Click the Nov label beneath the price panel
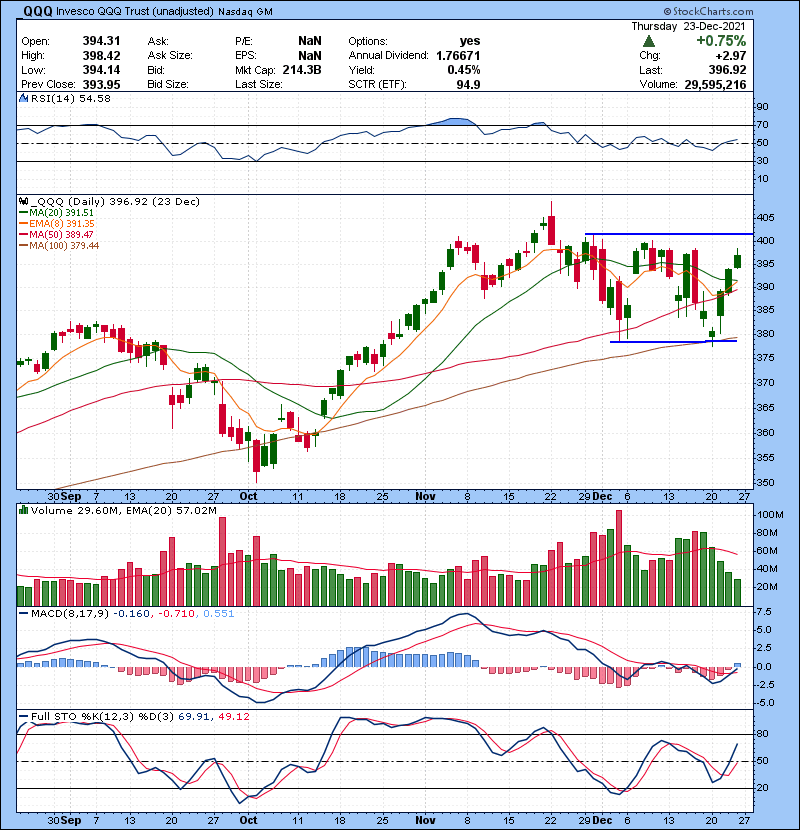Image resolution: width=800 pixels, height=830 pixels. point(425,497)
